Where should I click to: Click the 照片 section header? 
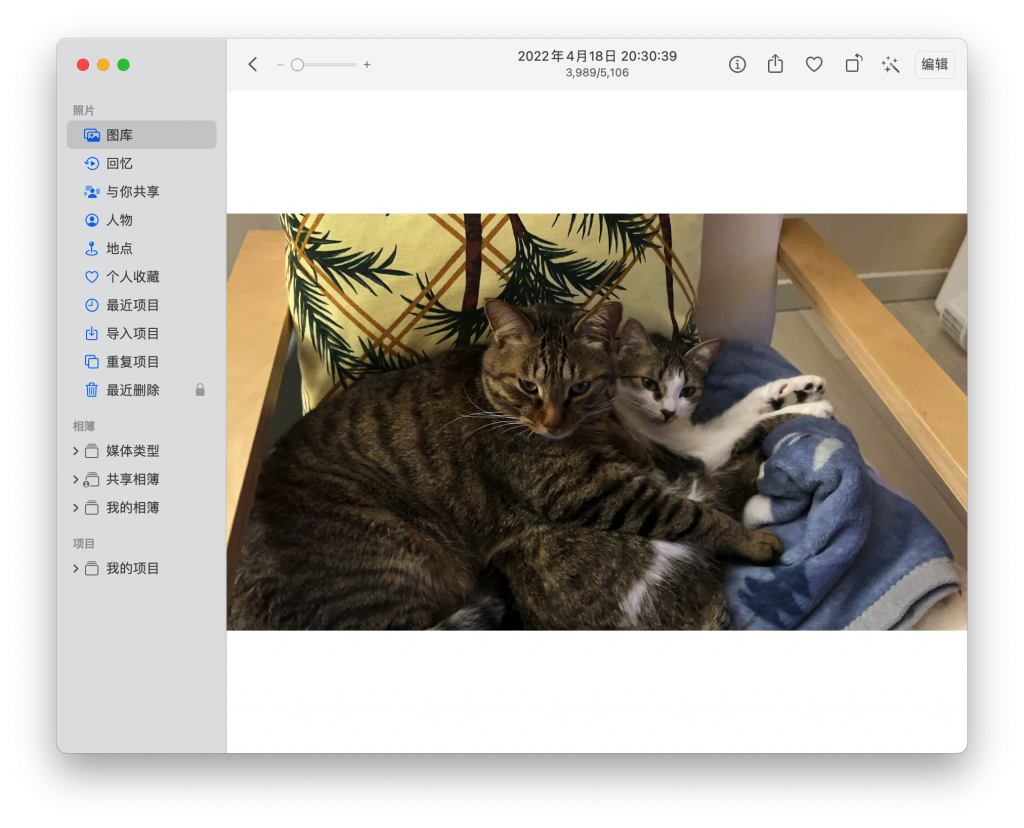84,110
